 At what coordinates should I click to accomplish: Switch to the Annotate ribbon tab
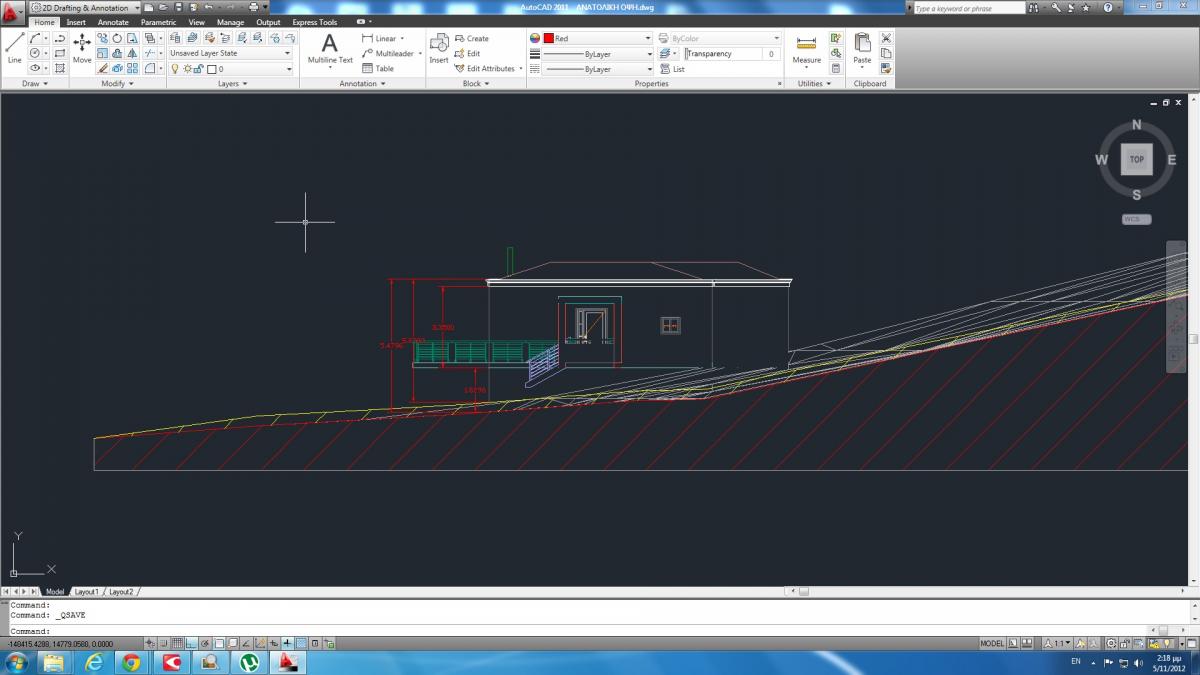tap(112, 22)
